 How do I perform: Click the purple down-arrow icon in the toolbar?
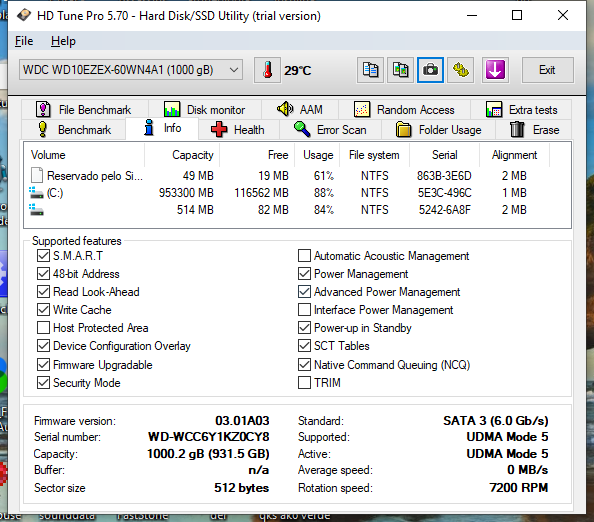coord(495,70)
